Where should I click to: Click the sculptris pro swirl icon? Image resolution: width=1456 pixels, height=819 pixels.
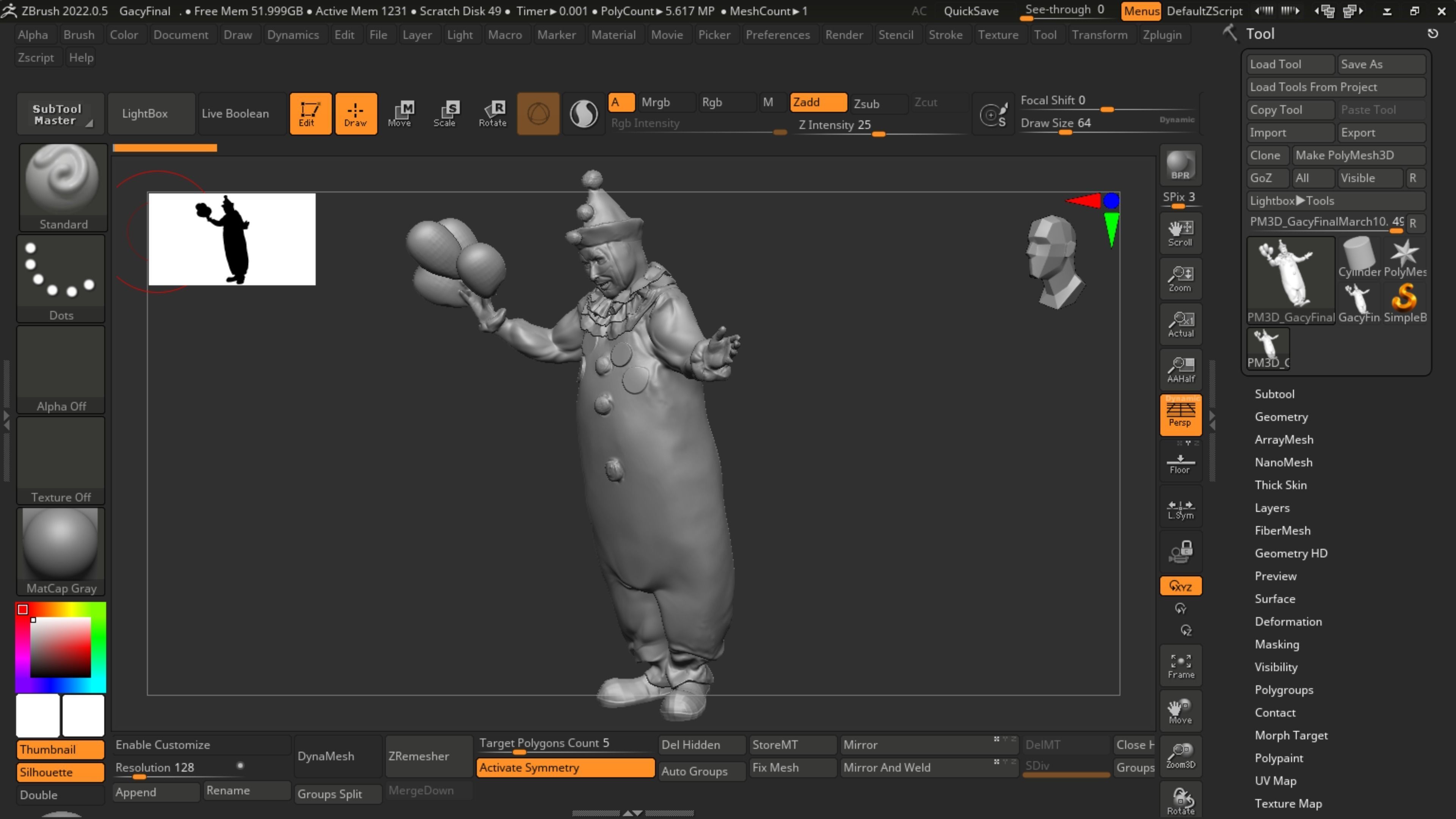583,114
